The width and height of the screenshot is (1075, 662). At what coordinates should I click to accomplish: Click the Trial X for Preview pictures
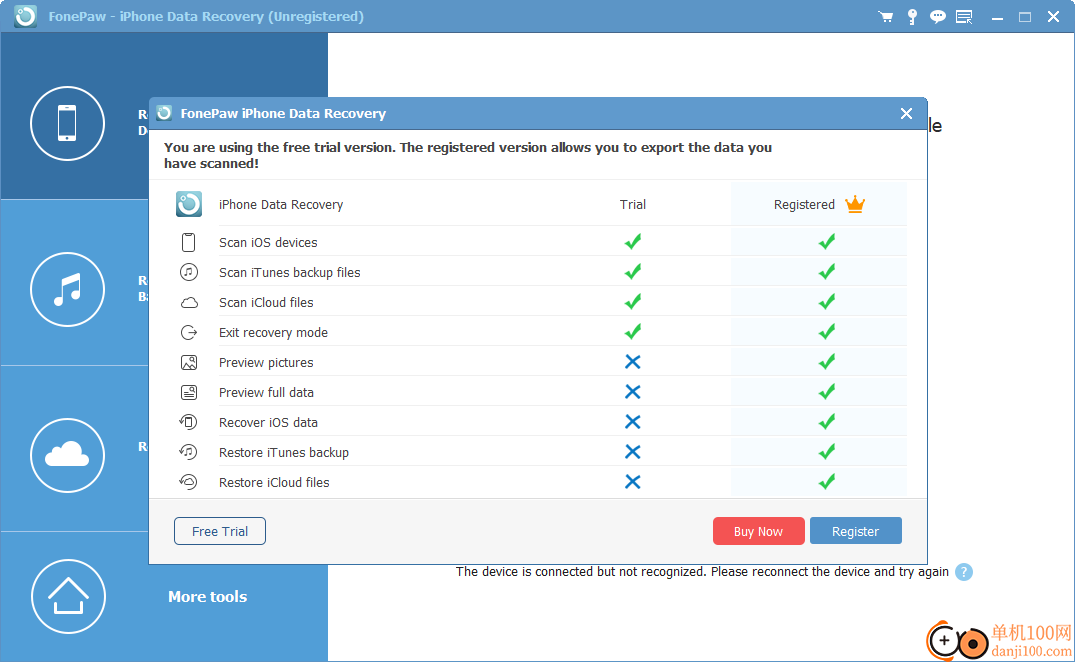pos(633,362)
